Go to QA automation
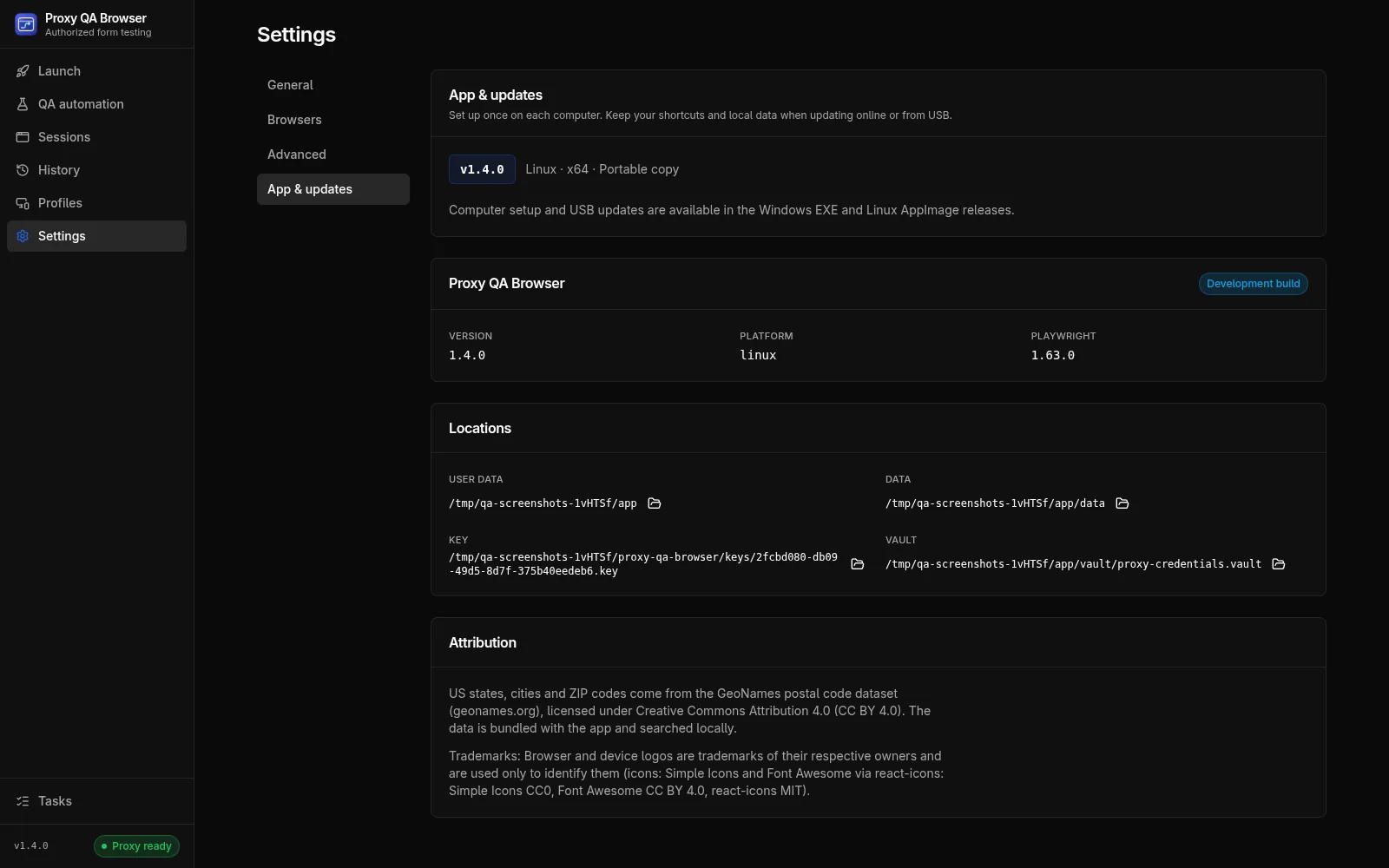 (96, 104)
